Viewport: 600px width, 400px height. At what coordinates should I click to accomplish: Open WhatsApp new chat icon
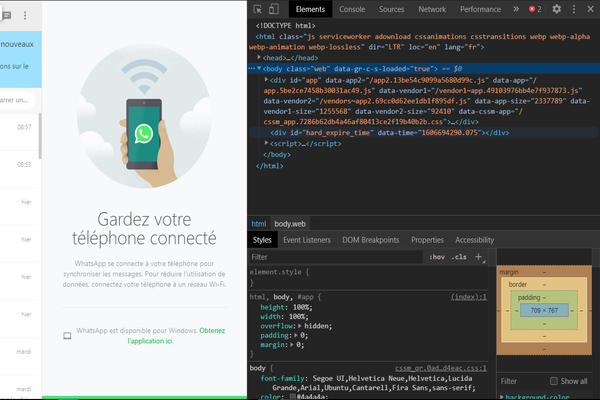7,15
